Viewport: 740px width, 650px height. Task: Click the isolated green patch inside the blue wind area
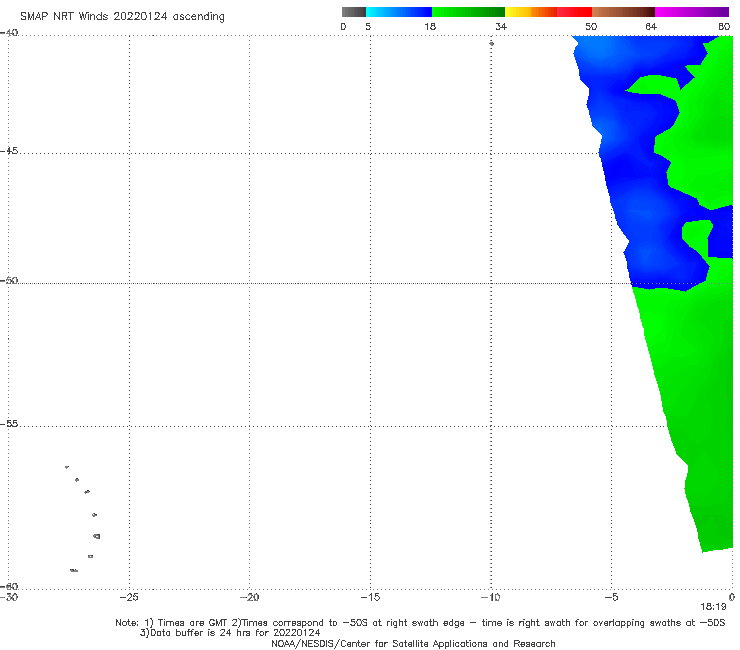[x=697, y=238]
